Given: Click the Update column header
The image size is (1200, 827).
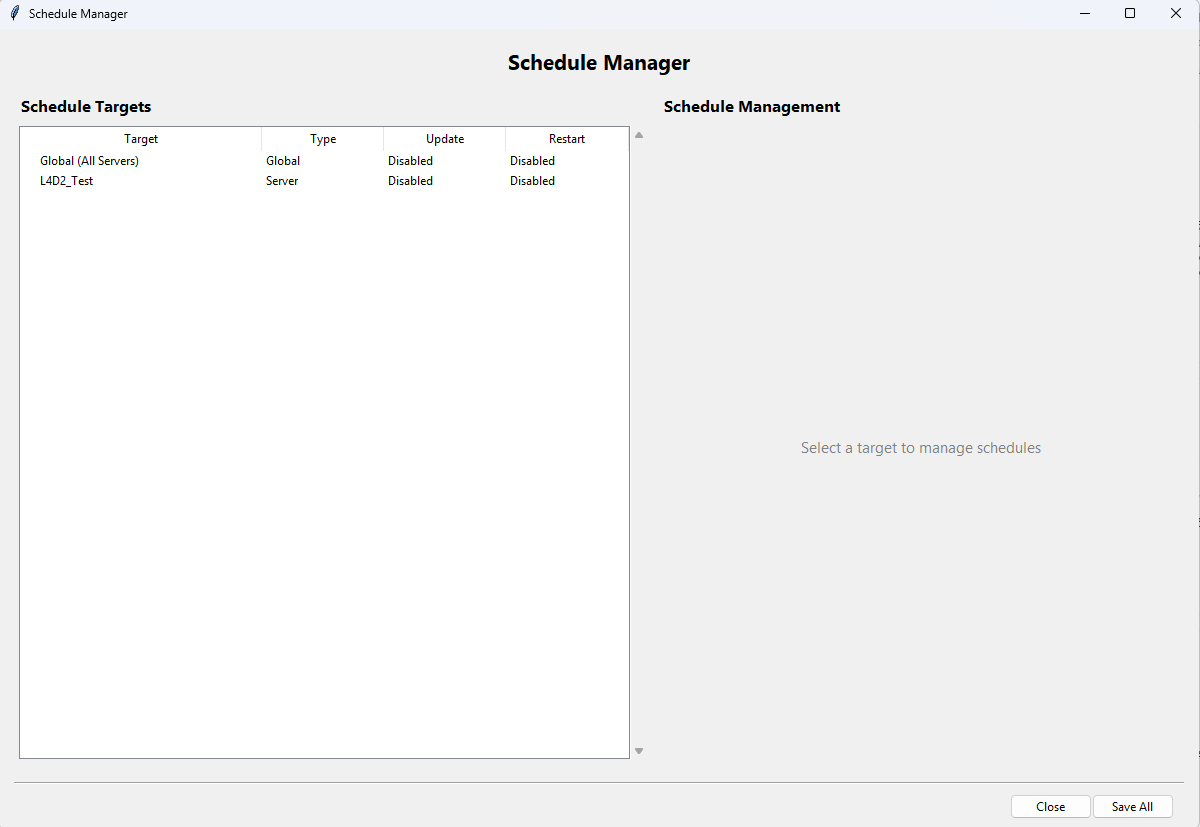Looking at the screenshot, I should [445, 139].
